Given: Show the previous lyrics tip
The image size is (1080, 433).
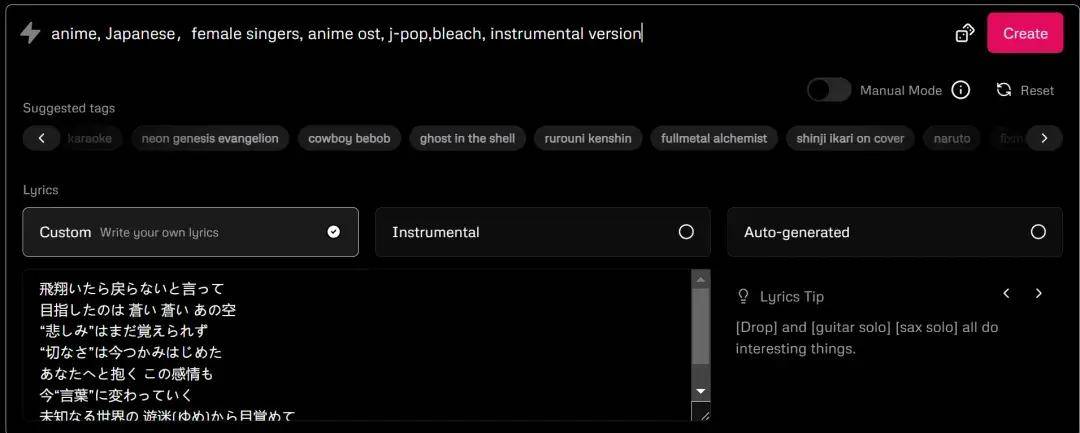Looking at the screenshot, I should [1006, 294].
